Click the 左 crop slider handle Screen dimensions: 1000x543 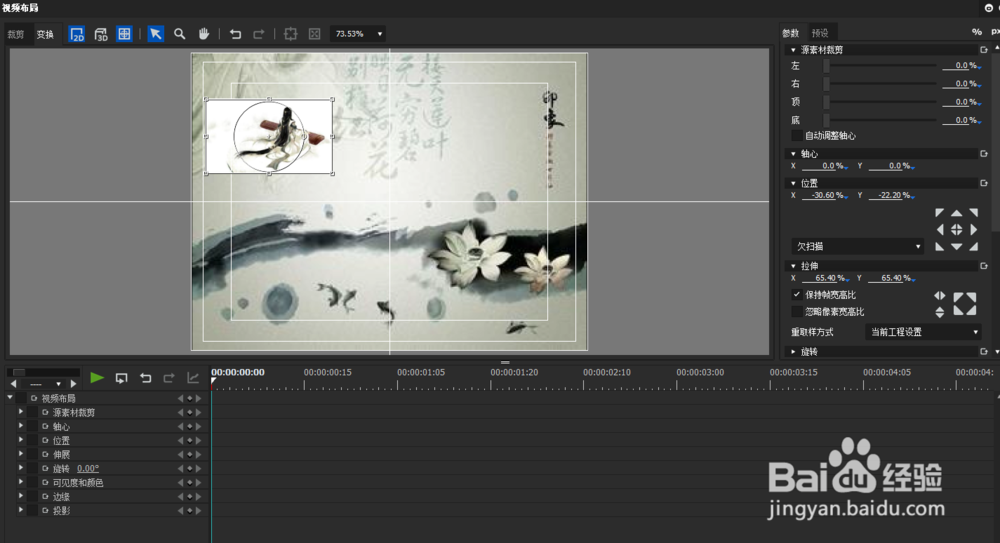click(x=827, y=66)
